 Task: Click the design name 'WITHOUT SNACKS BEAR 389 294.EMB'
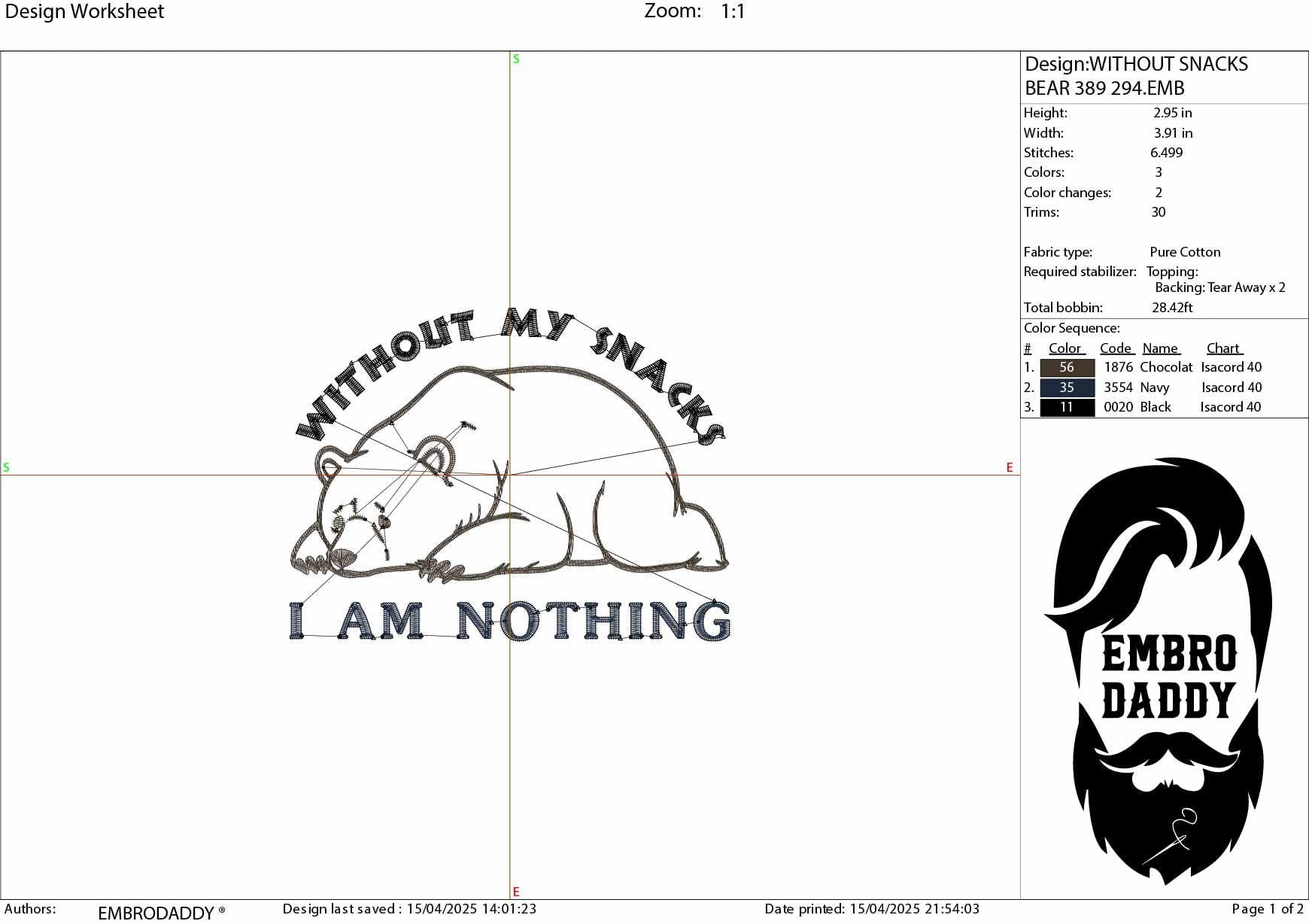point(1136,76)
